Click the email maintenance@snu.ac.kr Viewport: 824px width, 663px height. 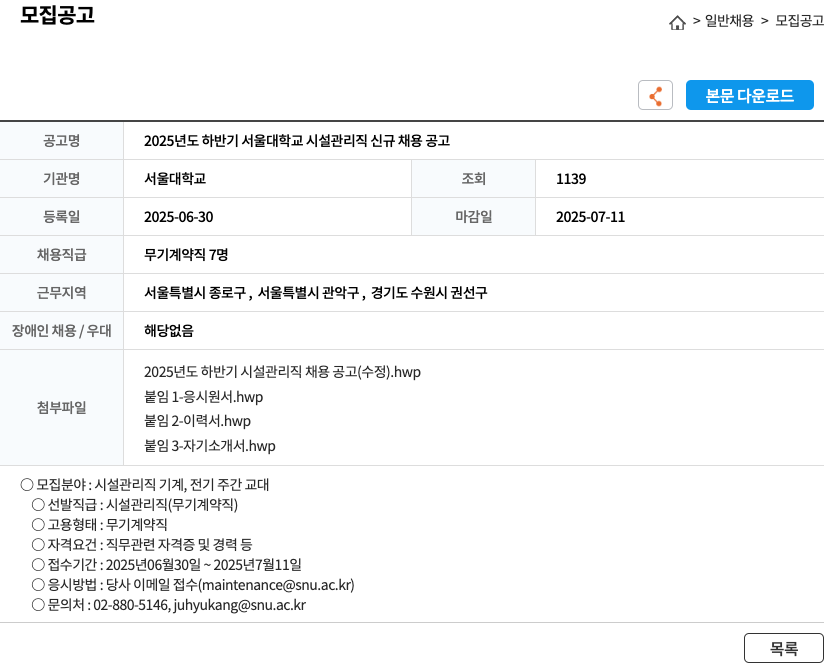pyautogui.click(x=276, y=585)
